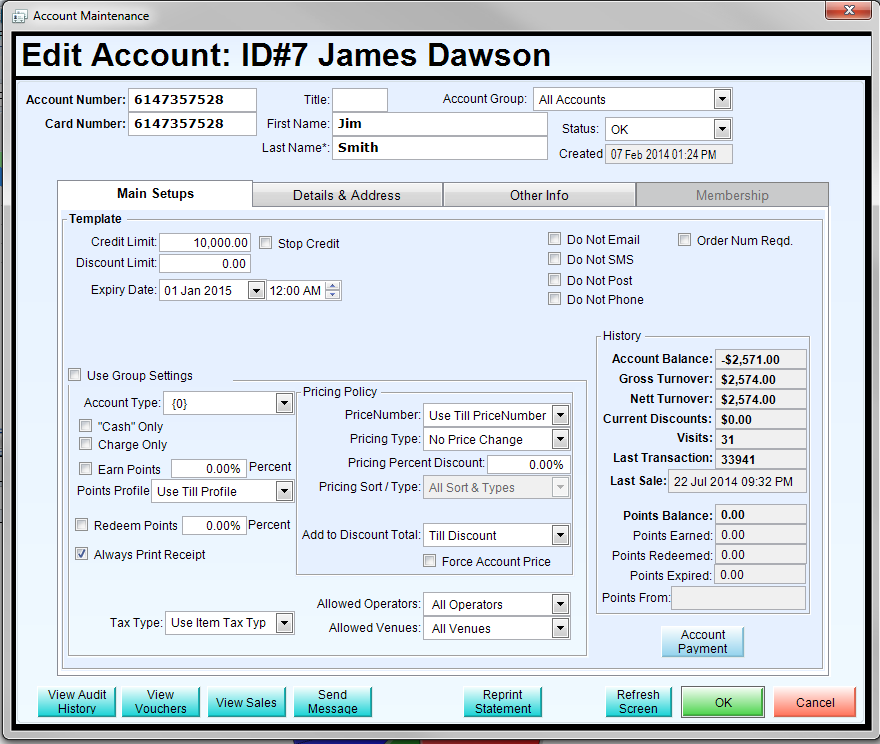Toggle Use Group Settings checkbox
This screenshot has height=744, width=880.
[75, 376]
